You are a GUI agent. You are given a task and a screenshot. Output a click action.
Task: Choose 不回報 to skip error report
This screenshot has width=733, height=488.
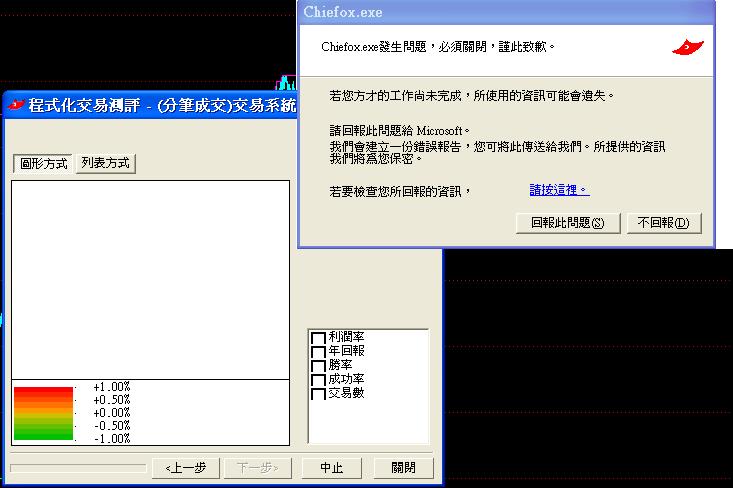point(664,223)
